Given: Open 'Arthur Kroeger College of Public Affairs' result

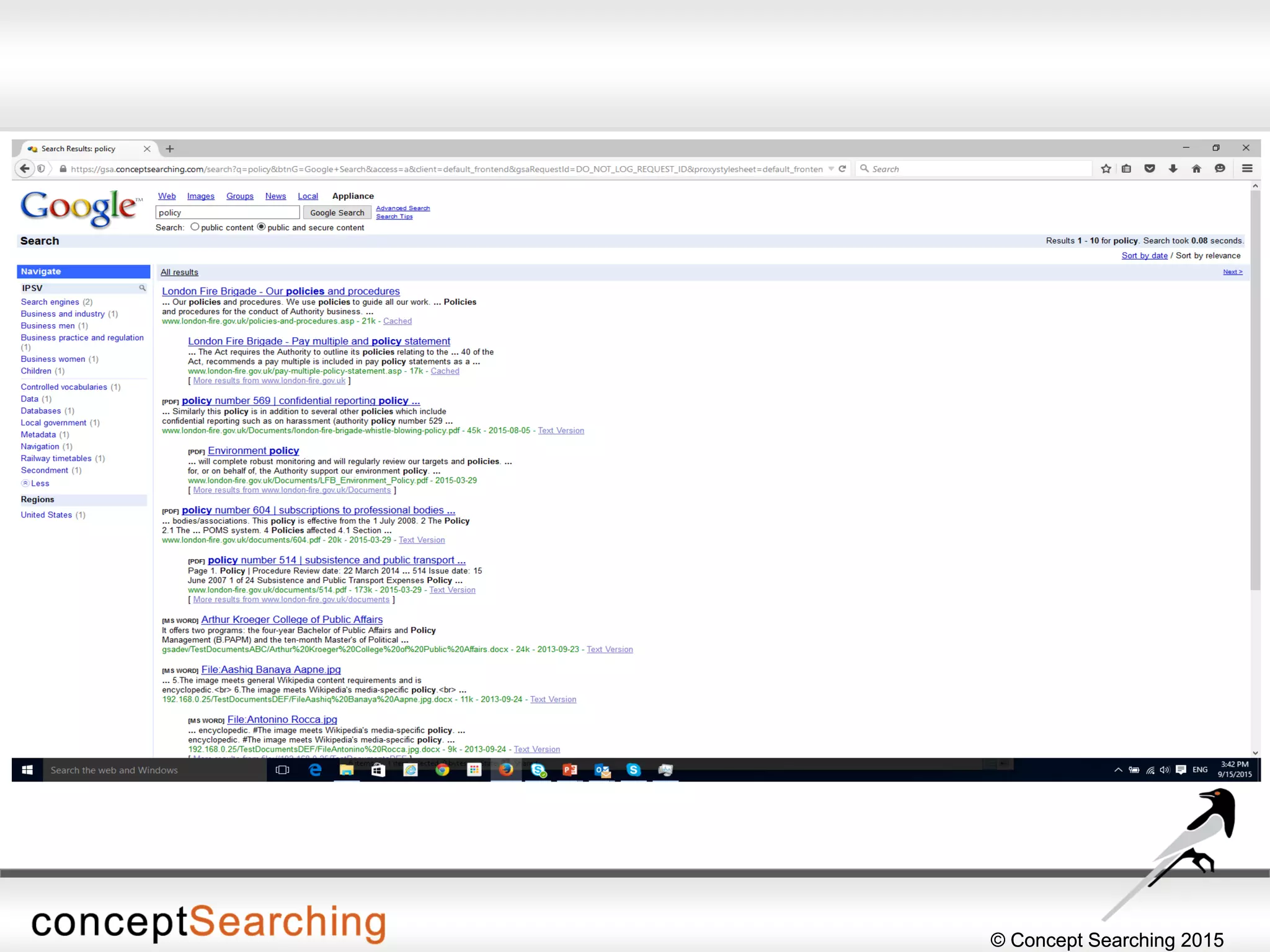Looking at the screenshot, I should click(x=291, y=619).
